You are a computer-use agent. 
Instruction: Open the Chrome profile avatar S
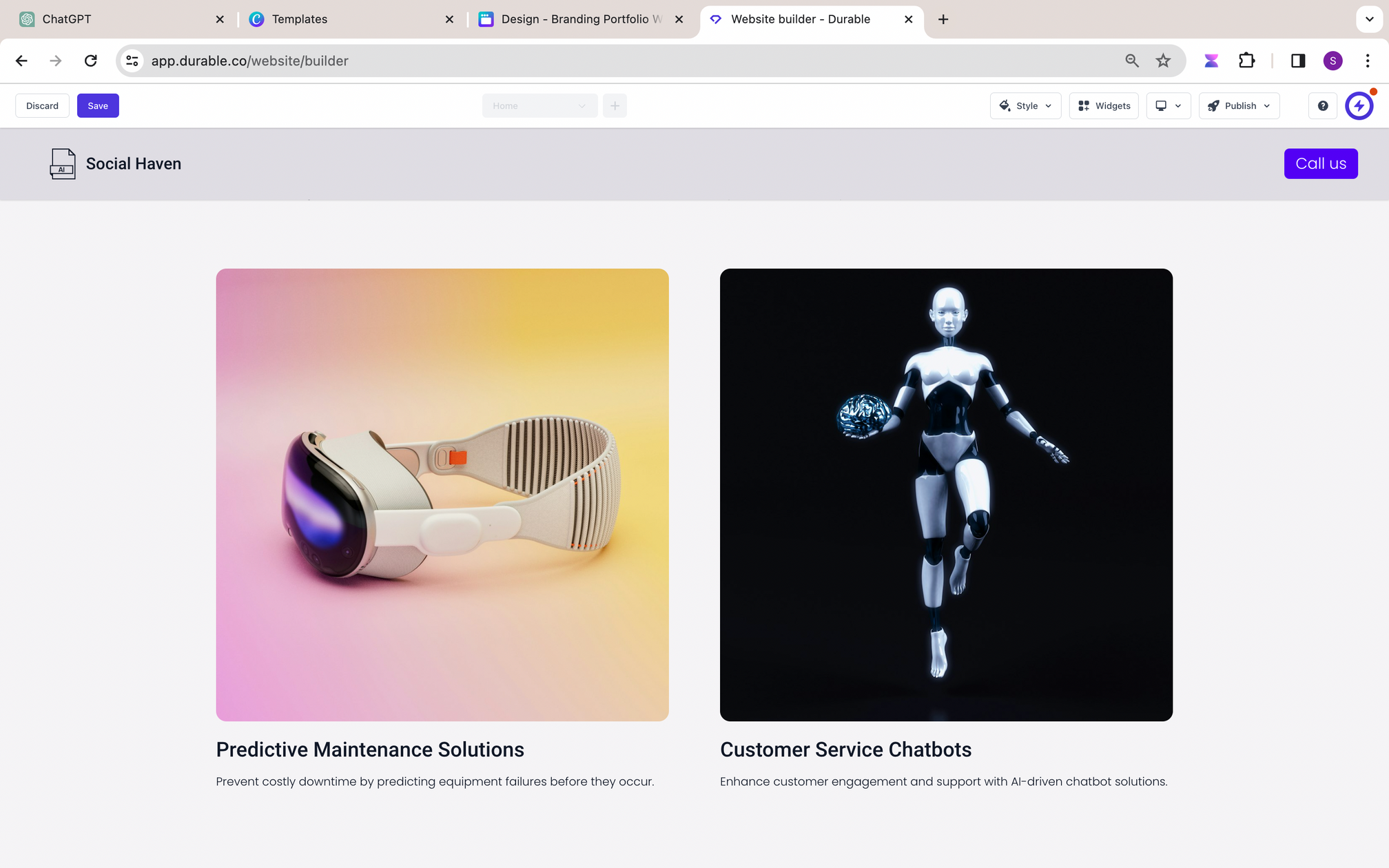point(1333,61)
